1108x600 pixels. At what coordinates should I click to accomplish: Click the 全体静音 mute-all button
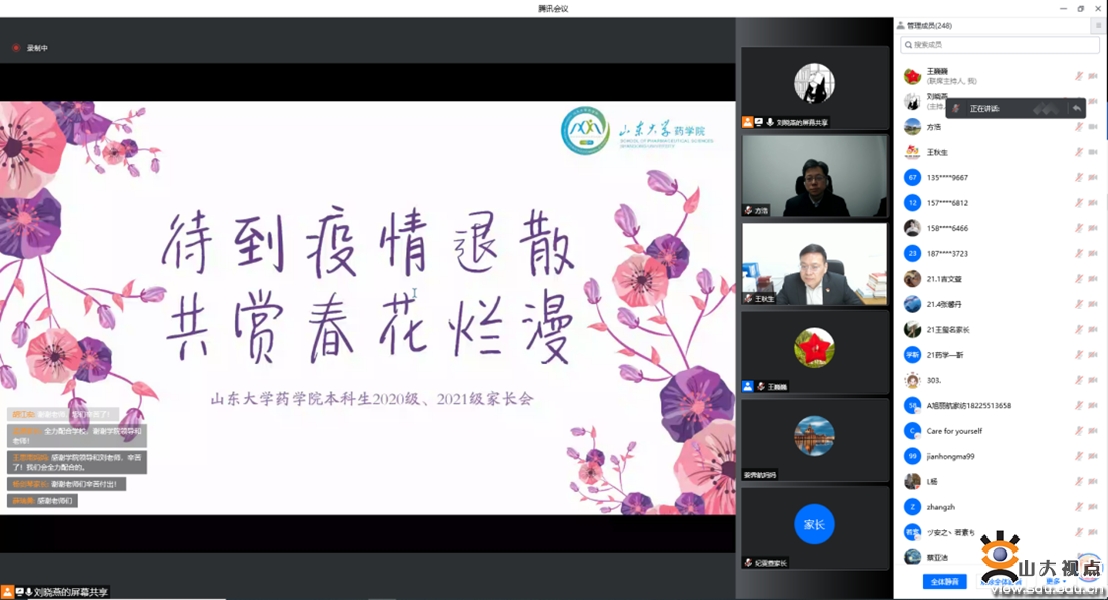click(x=944, y=581)
